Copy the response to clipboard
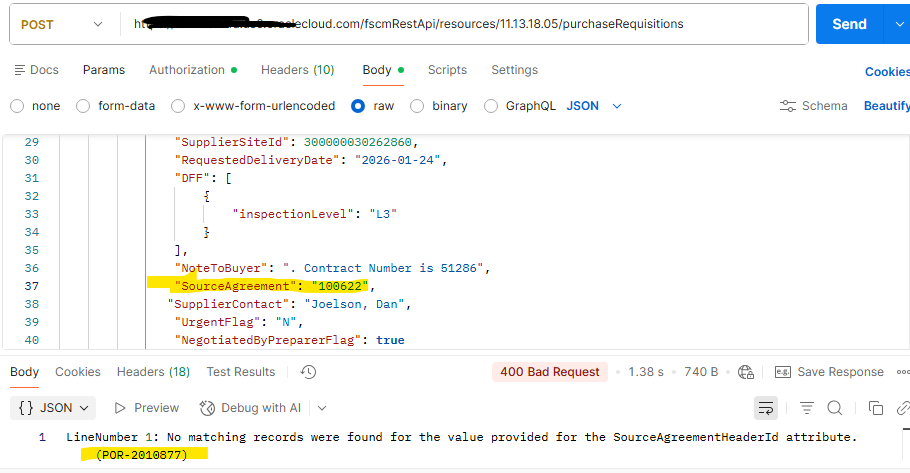This screenshot has height=473, width=910. coord(875,408)
